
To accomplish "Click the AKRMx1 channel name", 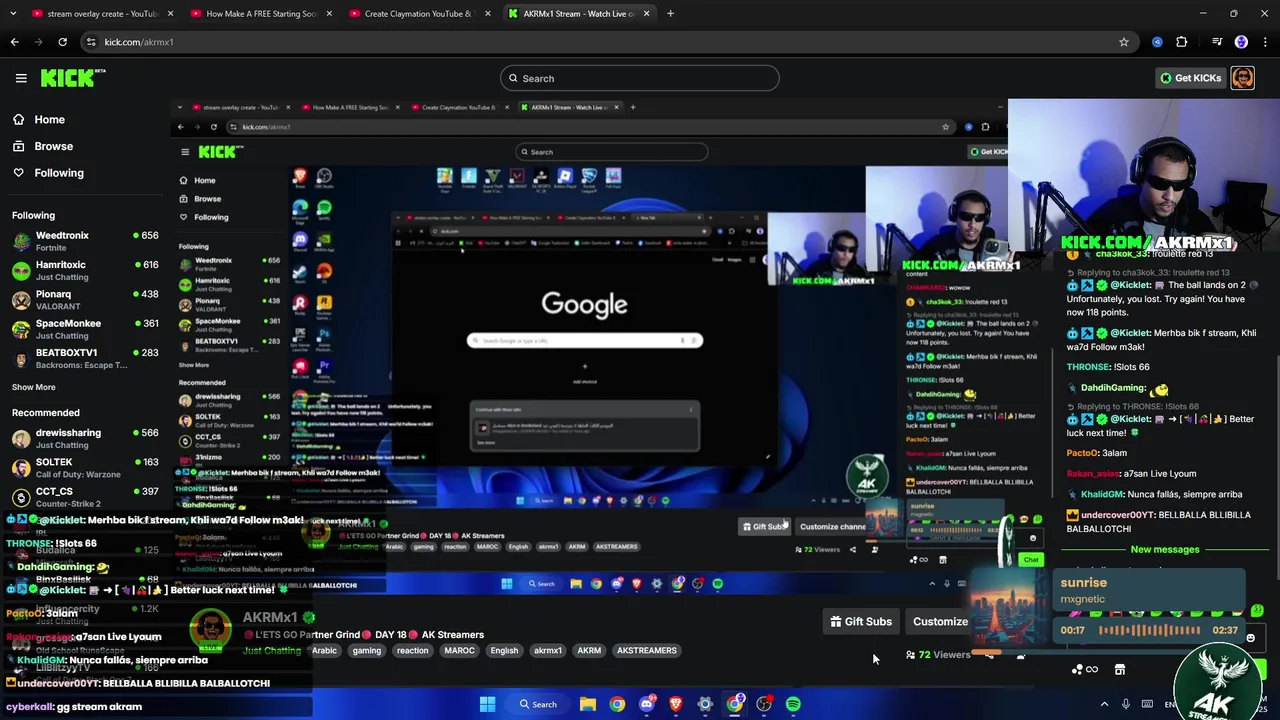I will 270,618.
